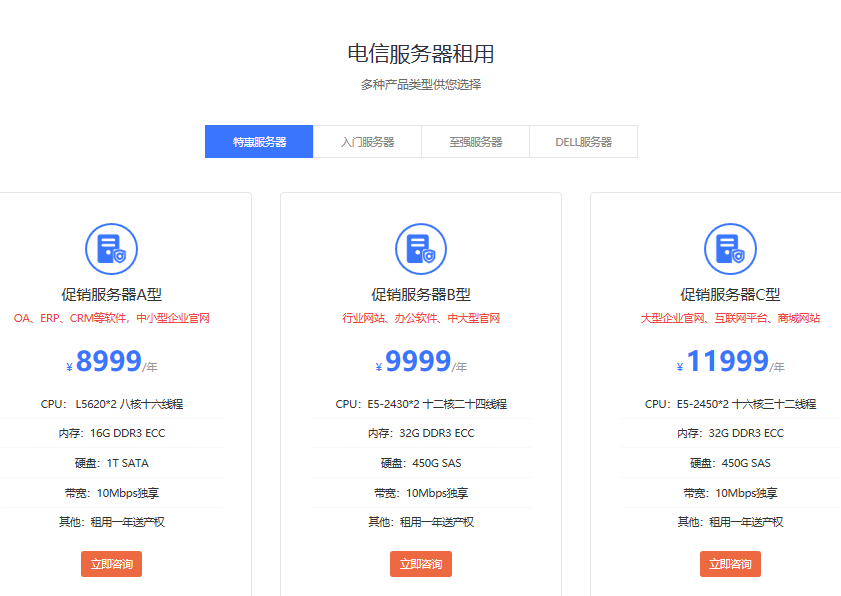Click the server icon above 促销服务器A型
Viewport: 841px width, 596px height.
pos(112,249)
